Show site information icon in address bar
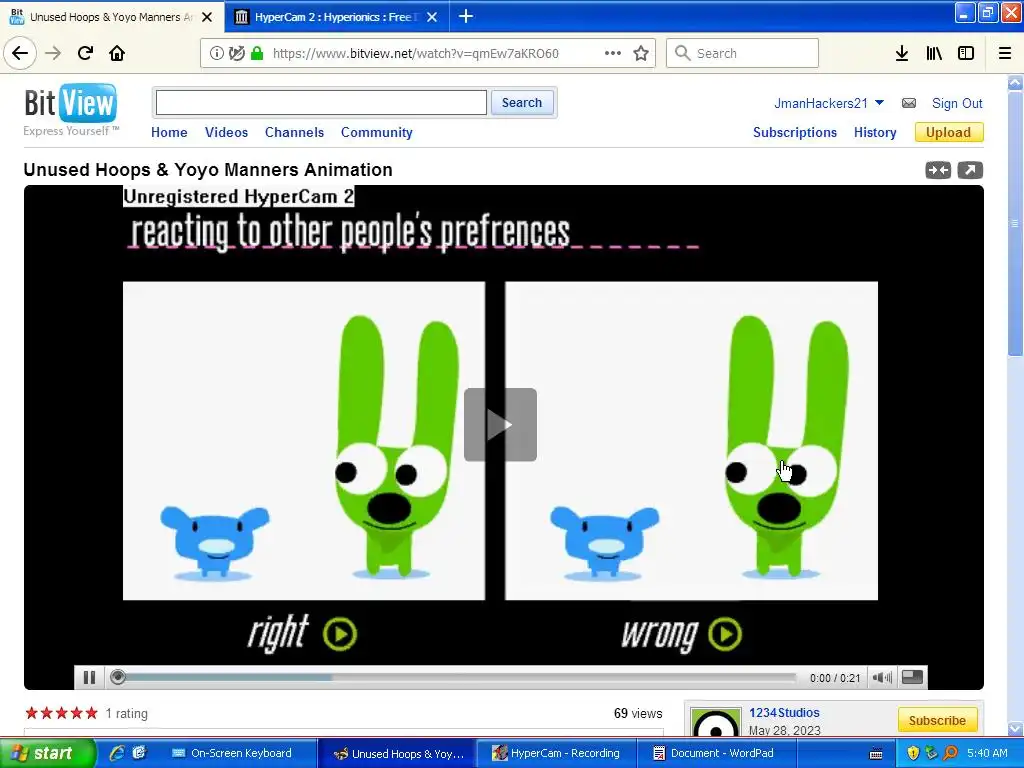The image size is (1024, 768). click(x=217, y=54)
